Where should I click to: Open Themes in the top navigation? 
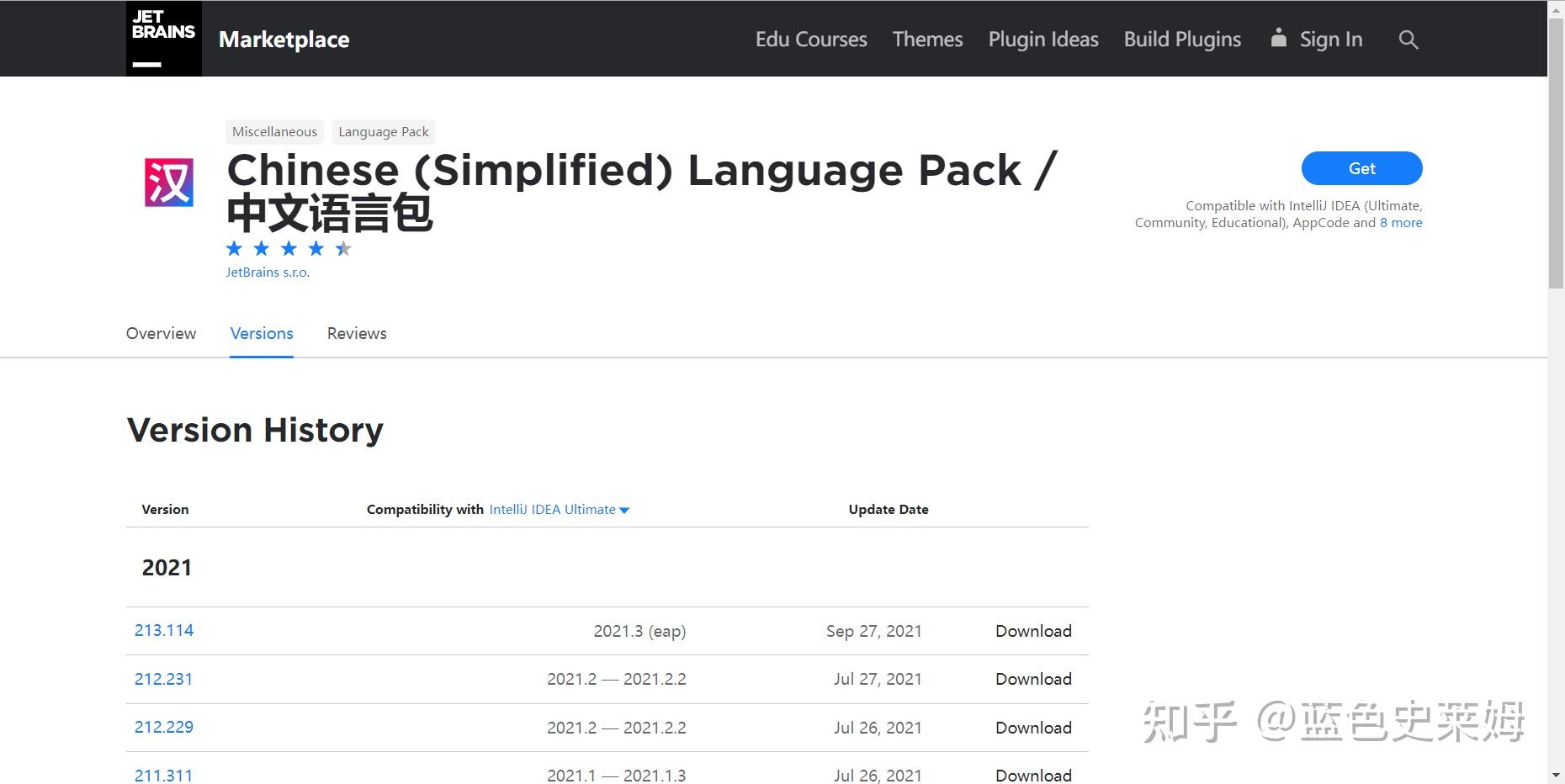click(927, 40)
